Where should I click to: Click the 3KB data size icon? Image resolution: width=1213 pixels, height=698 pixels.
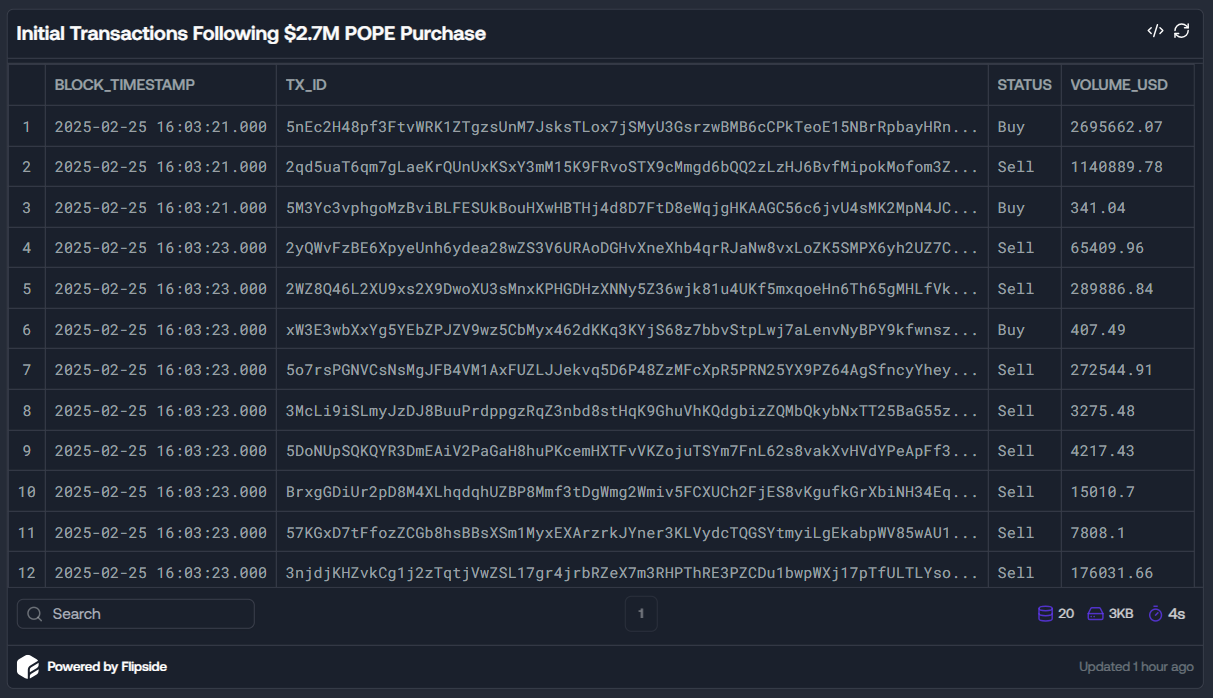1095,613
